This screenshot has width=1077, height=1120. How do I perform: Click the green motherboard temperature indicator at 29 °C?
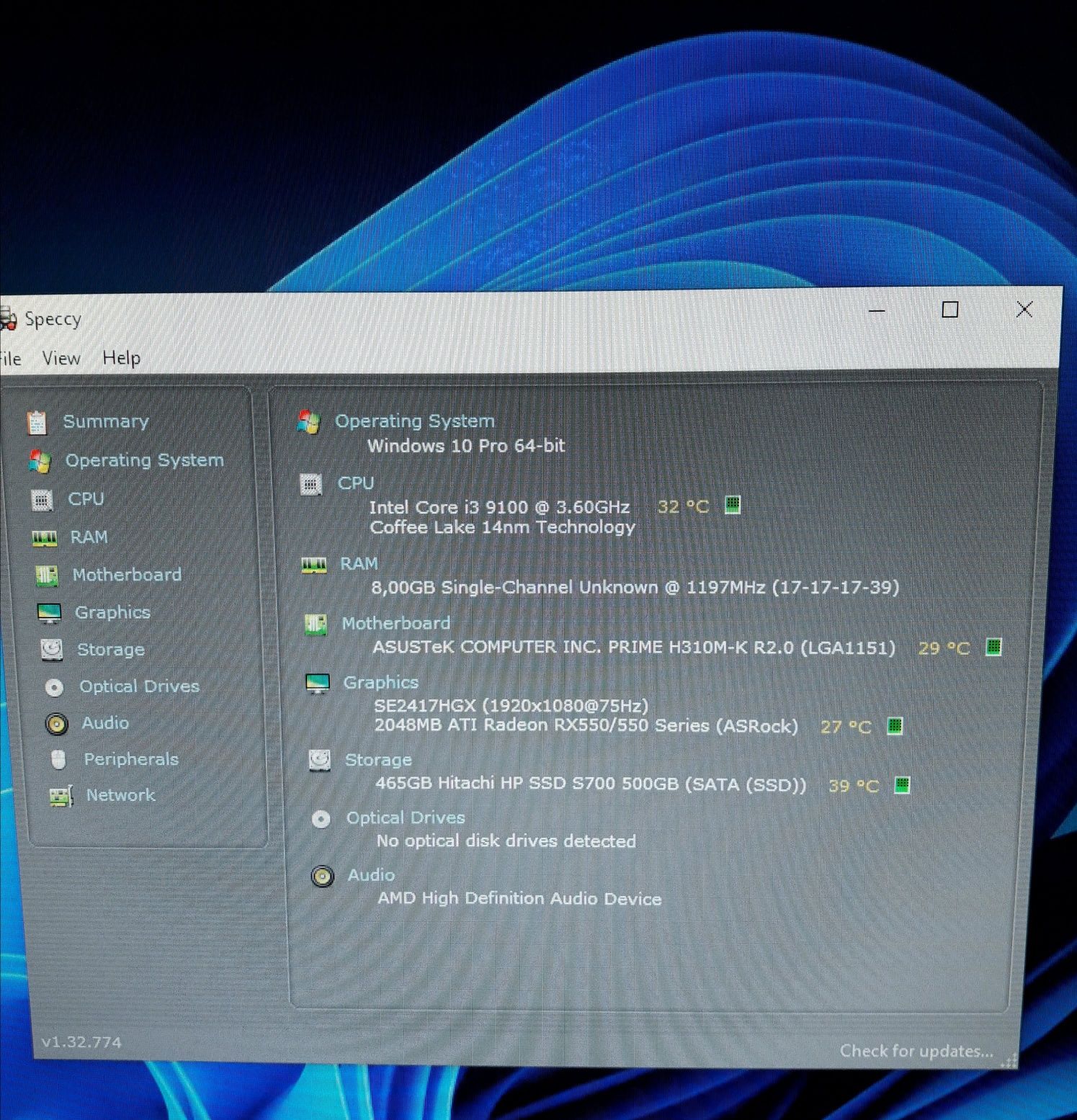993,647
